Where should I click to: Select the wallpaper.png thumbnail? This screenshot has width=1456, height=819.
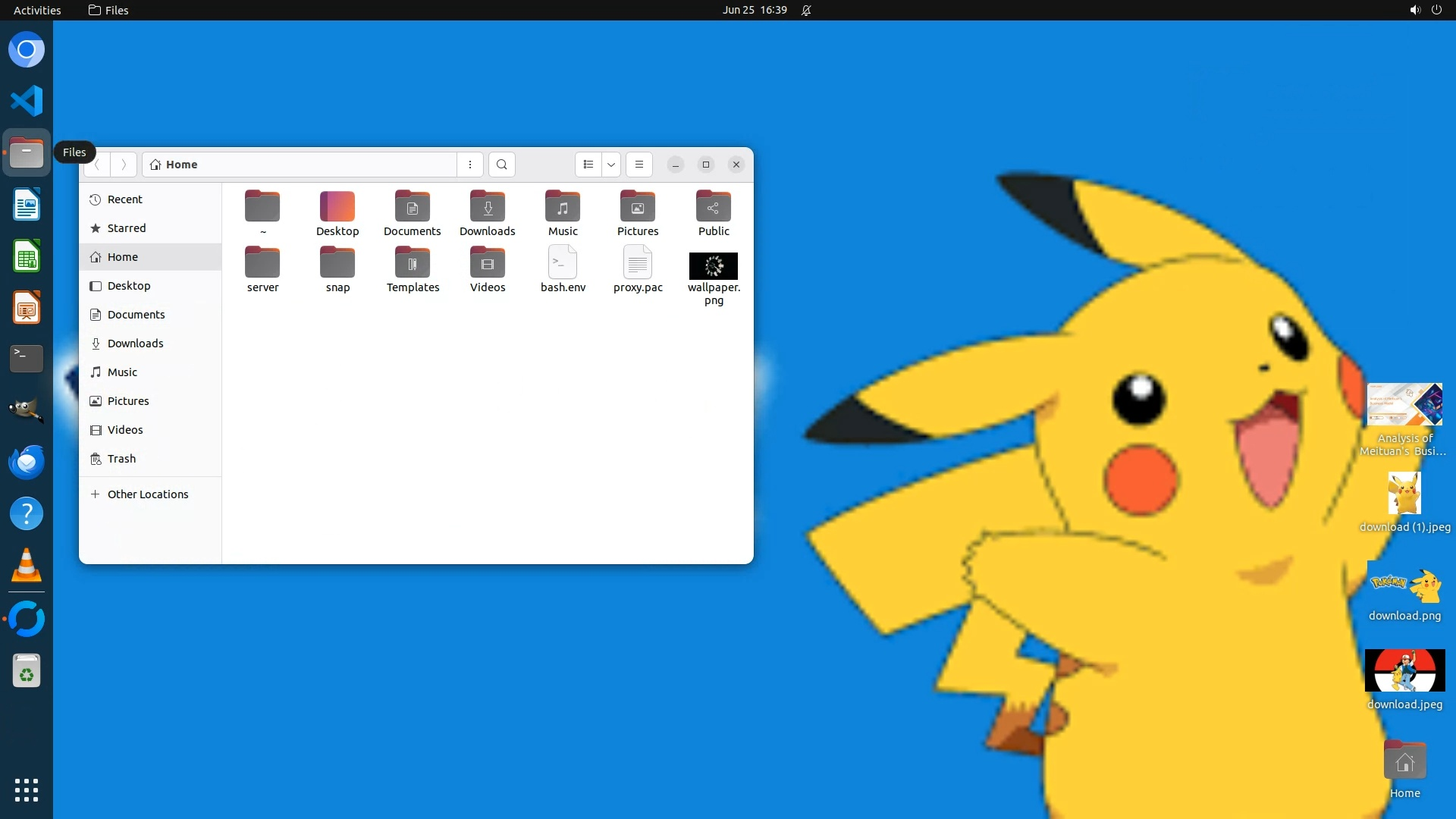(x=713, y=266)
